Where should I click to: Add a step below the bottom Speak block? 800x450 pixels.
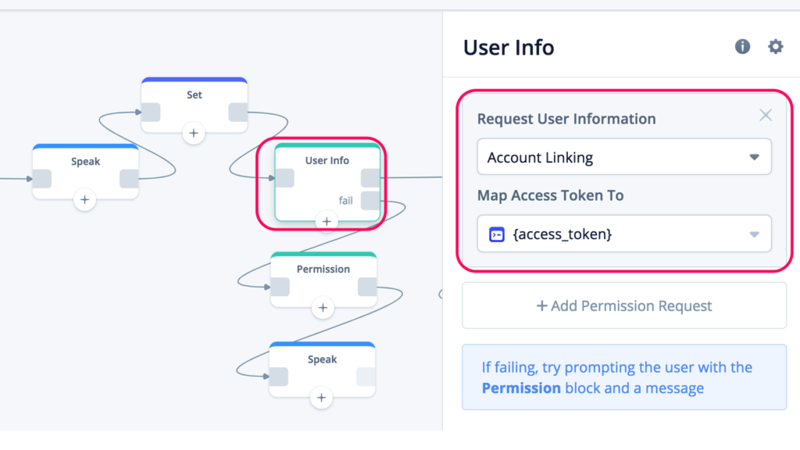pyautogui.click(x=321, y=397)
